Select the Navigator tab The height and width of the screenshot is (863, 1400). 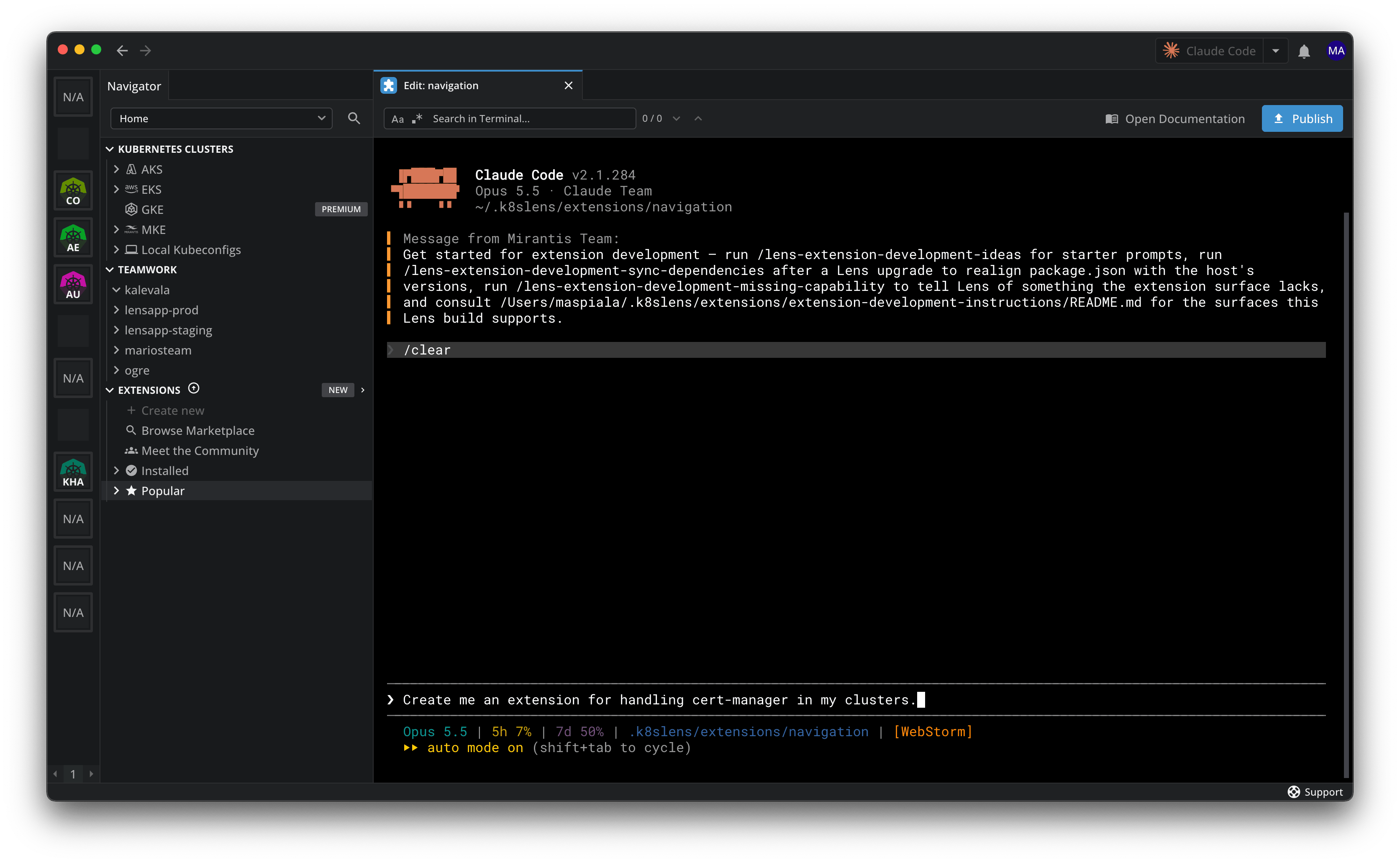134,86
